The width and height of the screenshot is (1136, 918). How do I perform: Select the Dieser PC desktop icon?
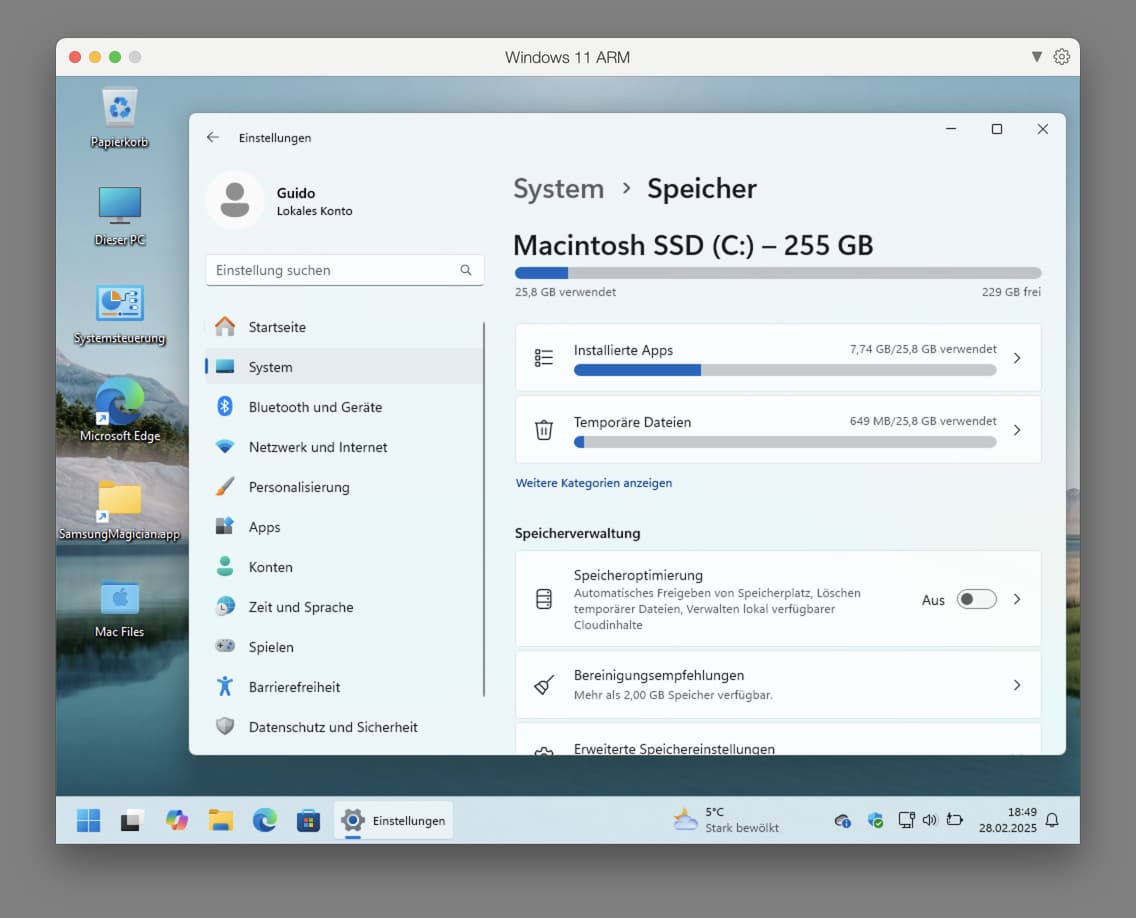(x=120, y=215)
